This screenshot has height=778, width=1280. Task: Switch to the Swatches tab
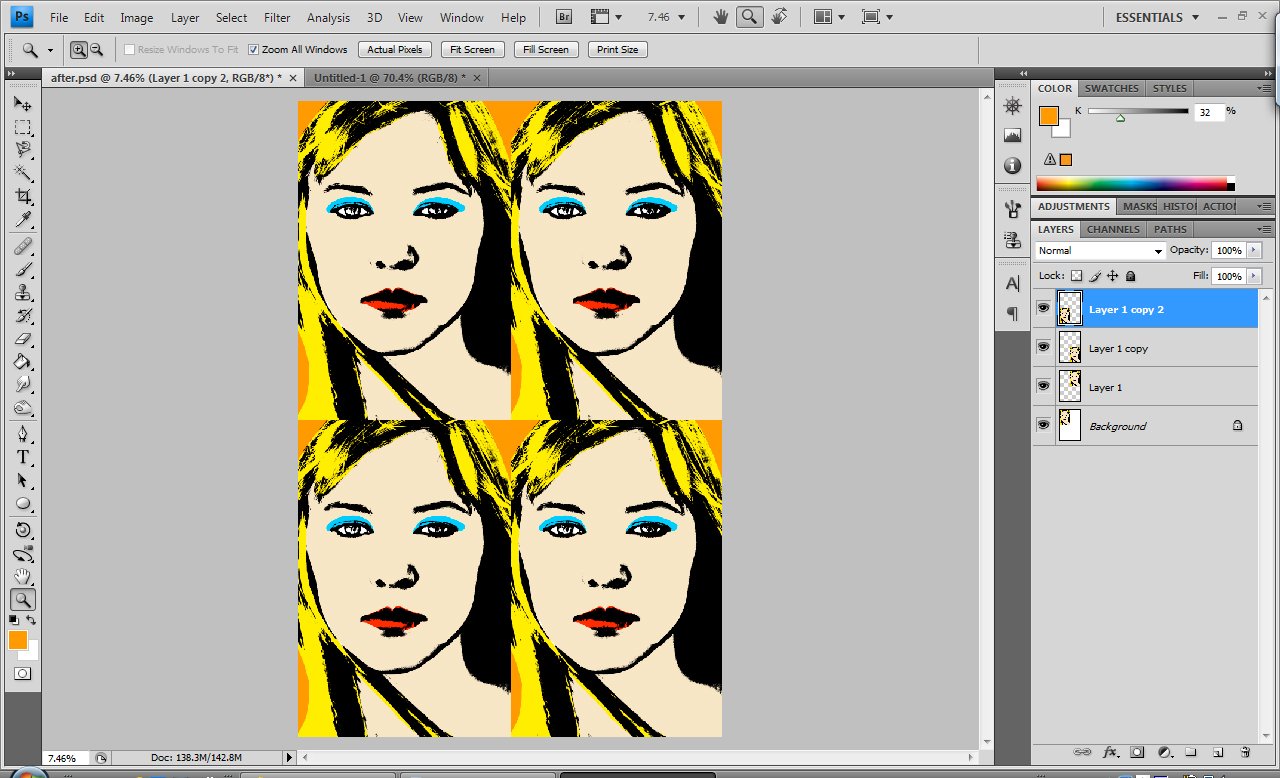pos(1112,88)
